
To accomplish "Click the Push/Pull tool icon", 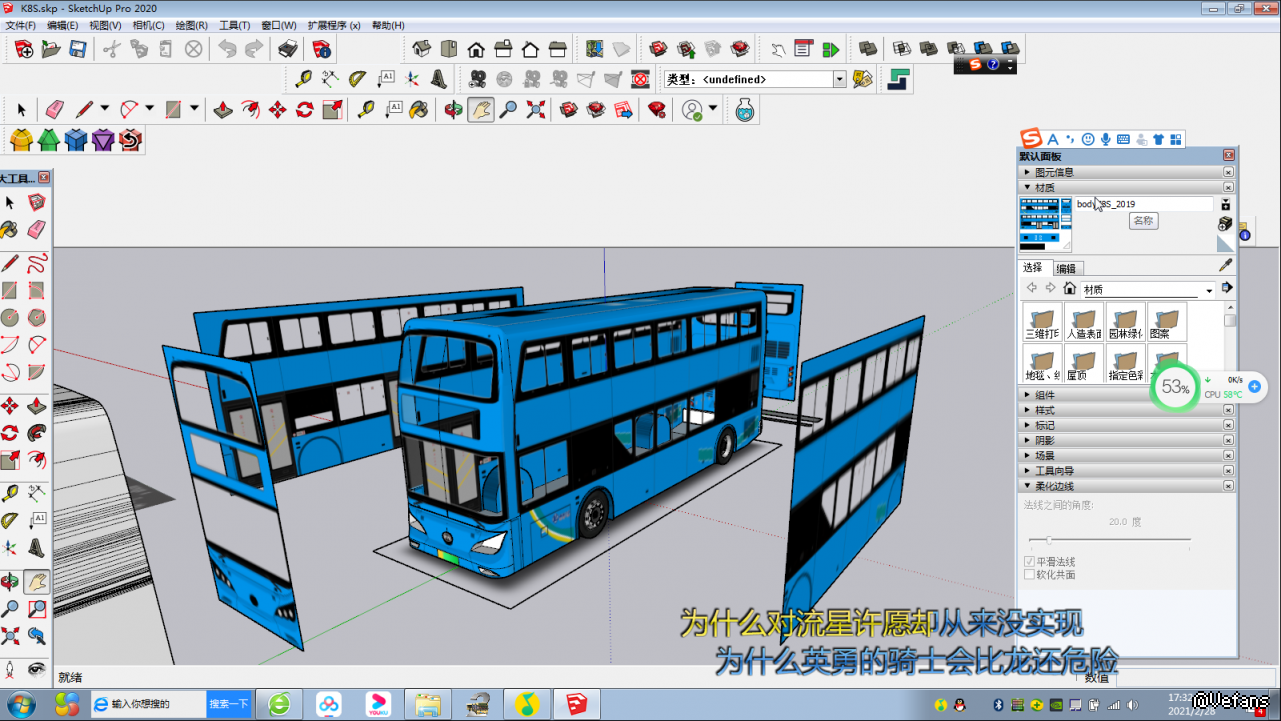I will tap(223, 109).
